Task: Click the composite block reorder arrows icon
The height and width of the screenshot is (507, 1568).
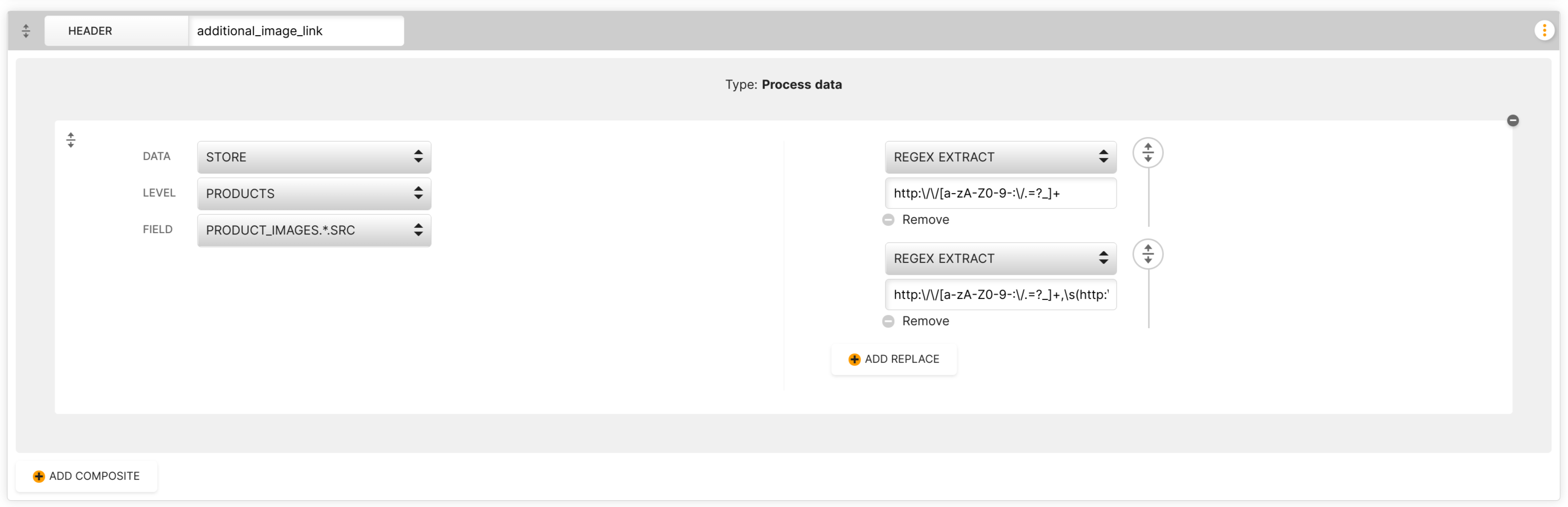Action: tap(71, 140)
